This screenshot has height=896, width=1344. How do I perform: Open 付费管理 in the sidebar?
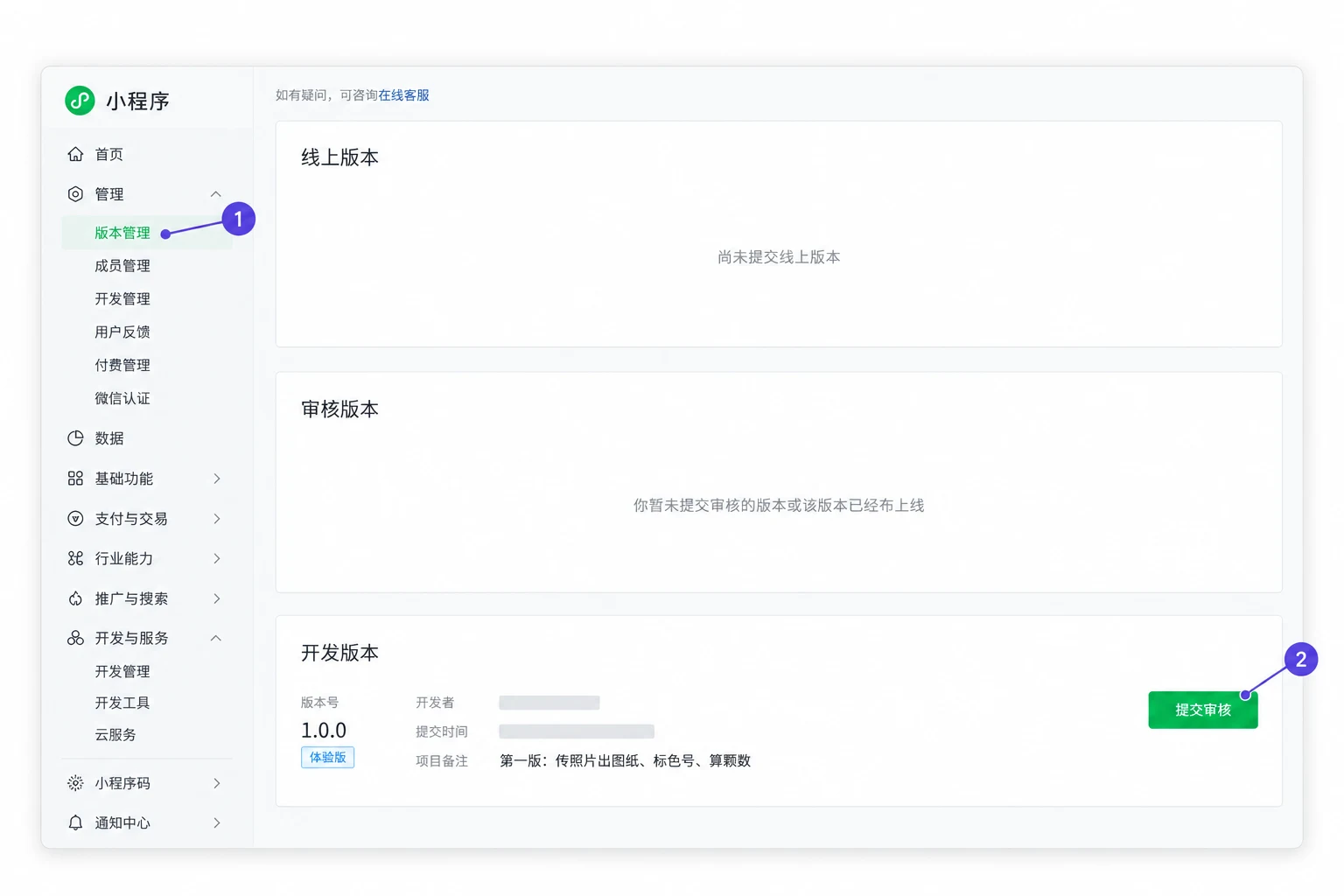pos(122,366)
